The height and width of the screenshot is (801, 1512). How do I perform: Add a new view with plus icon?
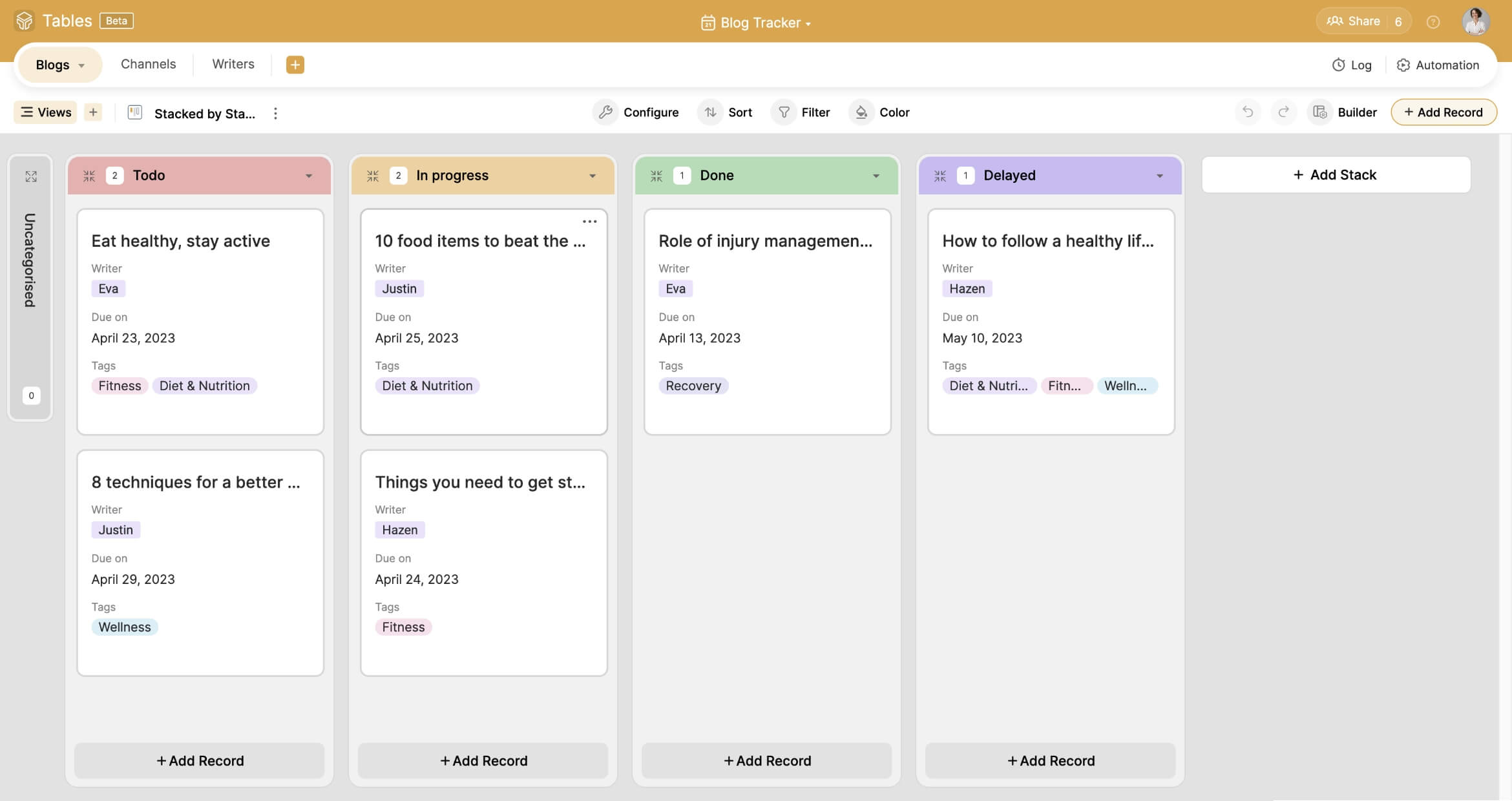pos(93,112)
